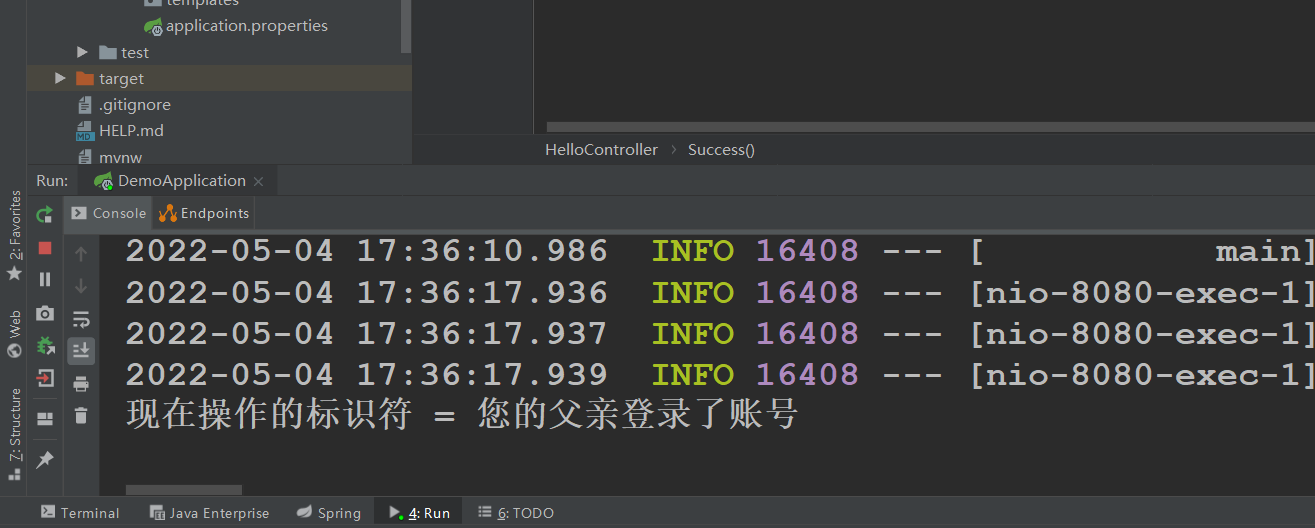The image size is (1315, 528).
Task: Open the 6: TODO tool window
Action: point(516,513)
